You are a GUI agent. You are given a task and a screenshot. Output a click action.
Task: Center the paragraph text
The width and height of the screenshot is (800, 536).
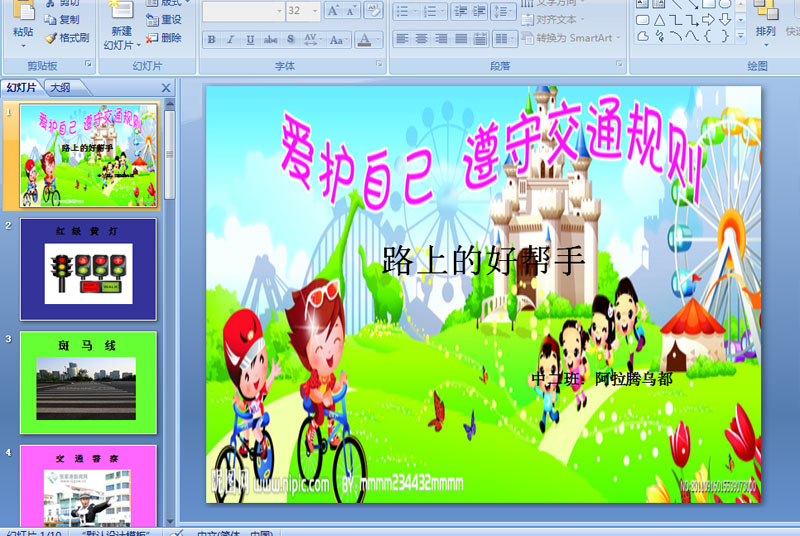coord(421,39)
